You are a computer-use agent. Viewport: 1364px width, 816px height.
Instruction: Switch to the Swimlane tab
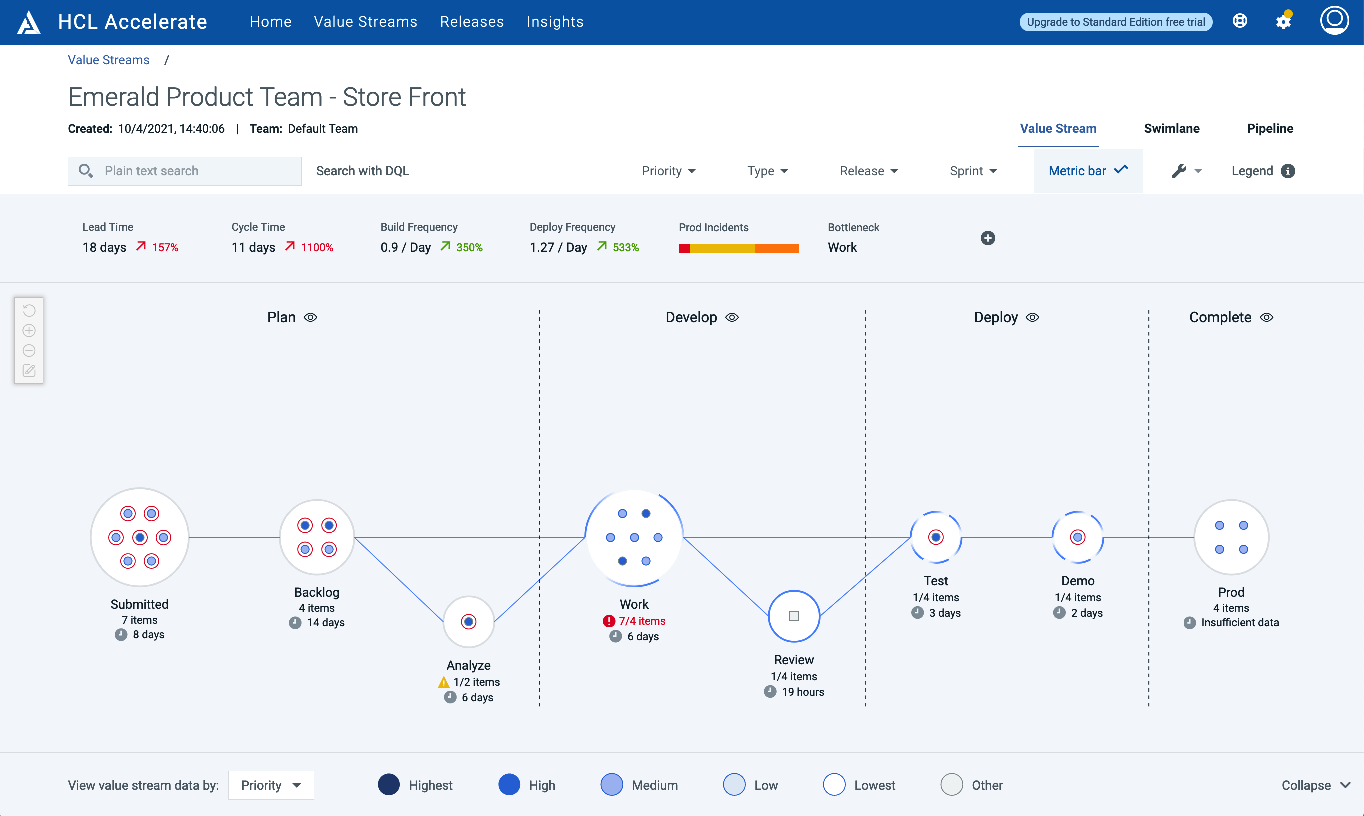point(1172,129)
